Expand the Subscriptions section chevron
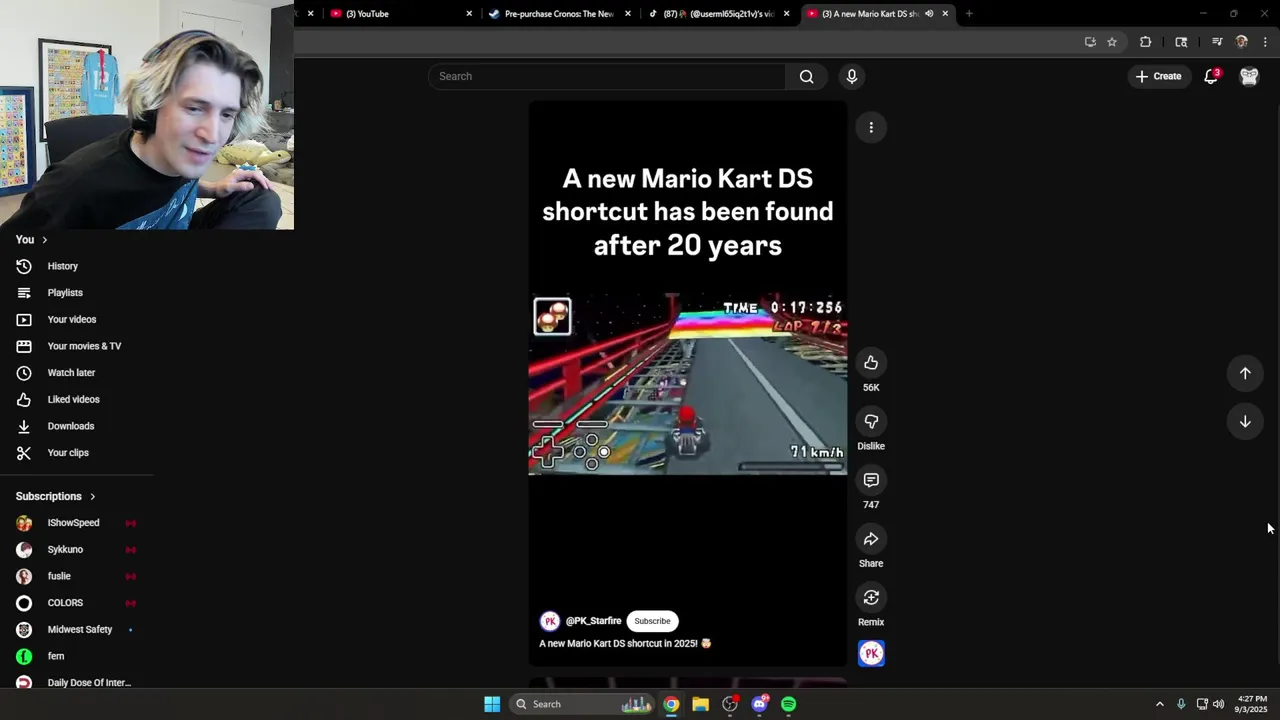The width and height of the screenshot is (1280, 720). point(92,497)
